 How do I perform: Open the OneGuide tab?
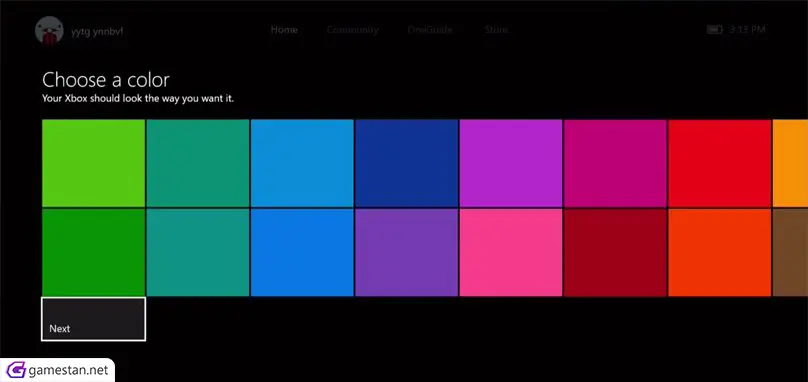(430, 30)
